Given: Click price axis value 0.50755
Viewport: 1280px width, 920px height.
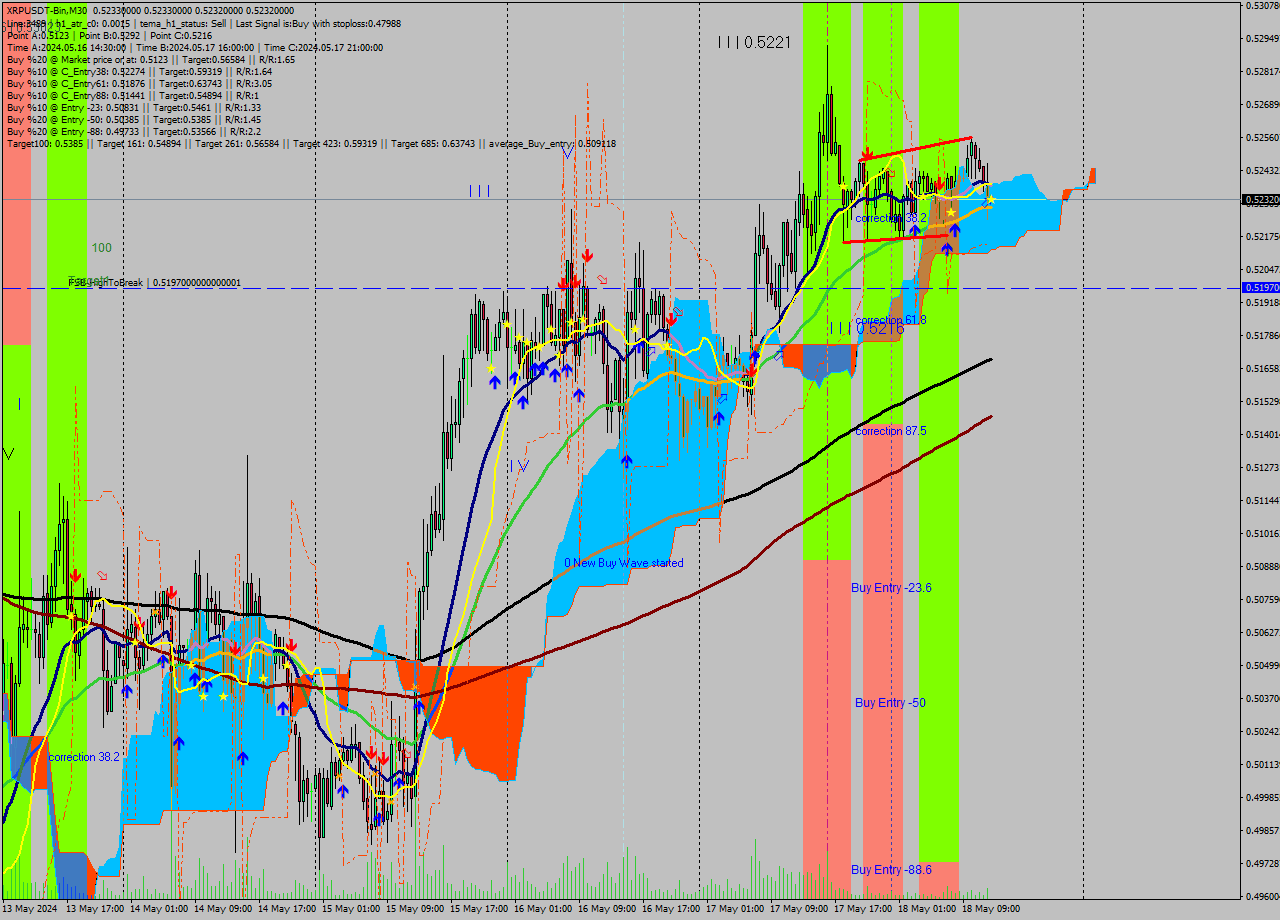Looking at the screenshot, I should [x=1264, y=600].
